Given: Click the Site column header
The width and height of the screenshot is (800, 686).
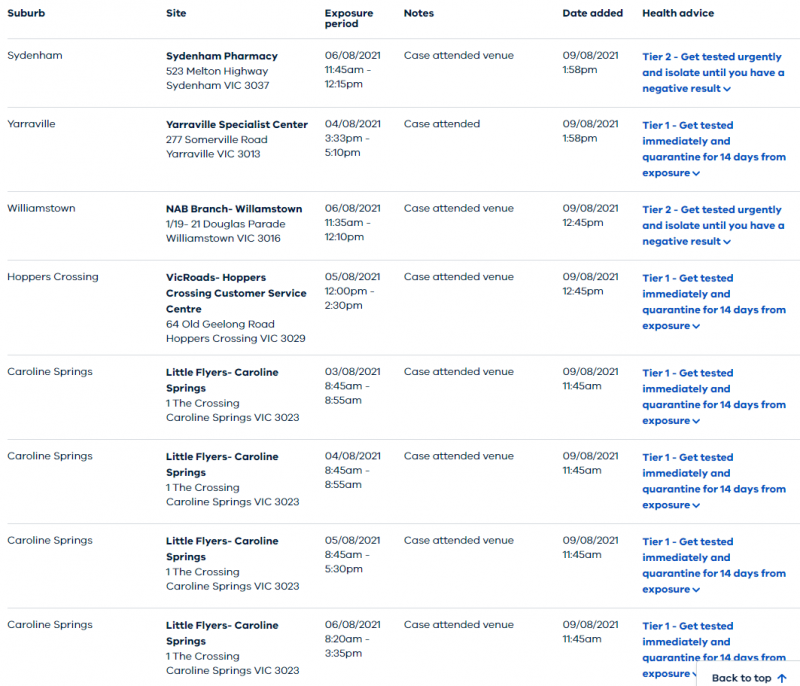Looking at the screenshot, I should click(176, 13).
